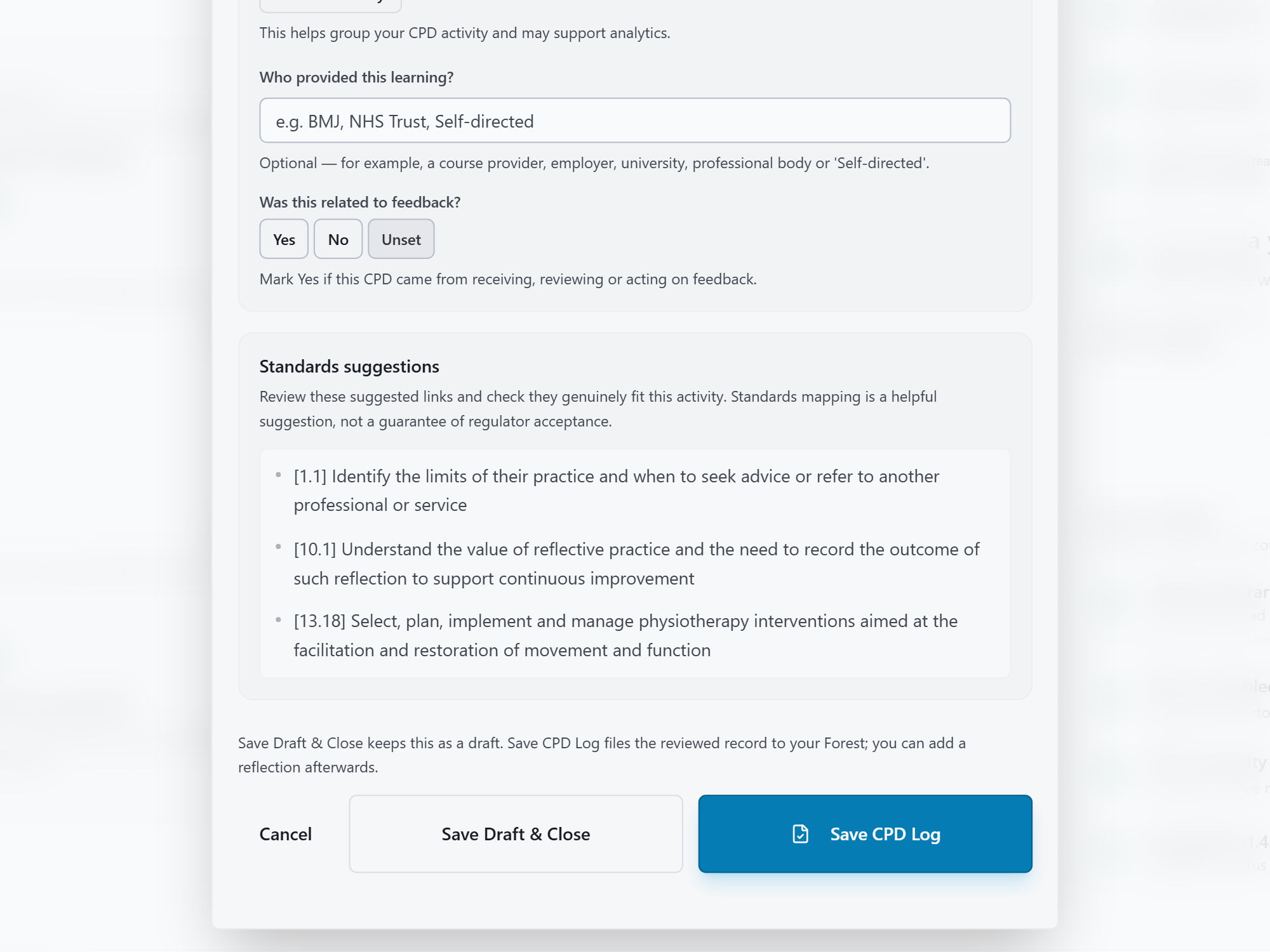This screenshot has height=952, width=1270.
Task: Click the bullet beside standard 10.1
Action: coord(278,546)
